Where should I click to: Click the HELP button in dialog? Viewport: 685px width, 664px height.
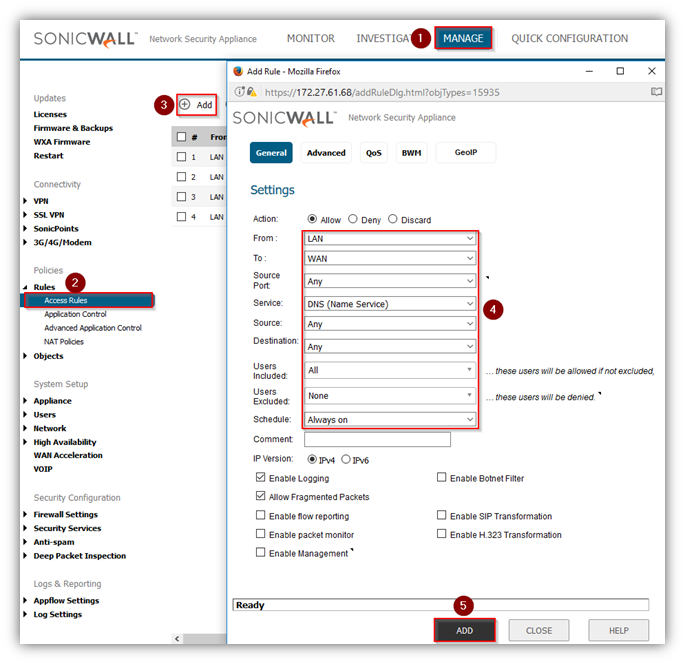tap(619, 630)
